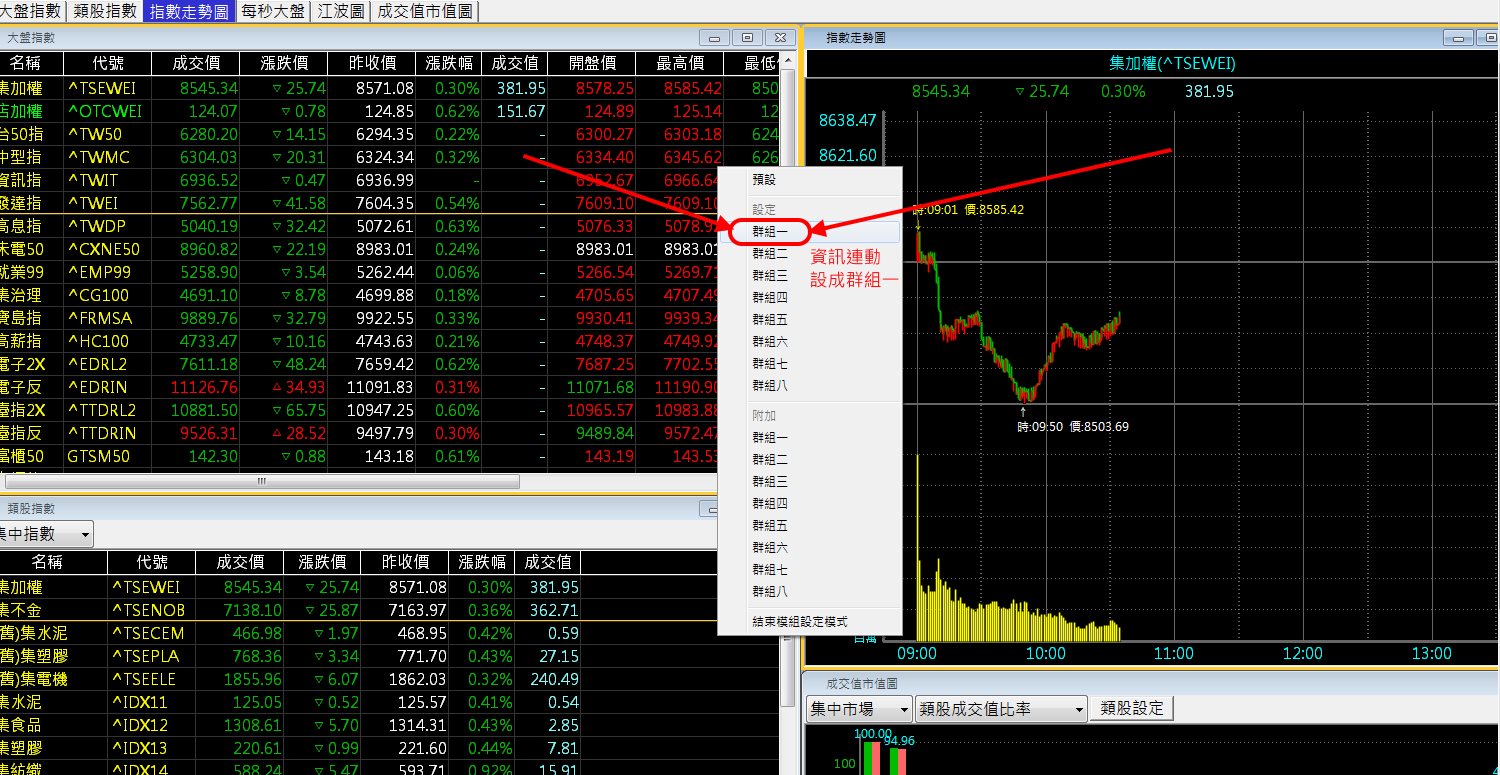Click the 09:50 low price marker on chart
The image size is (1500, 775).
1023,410
